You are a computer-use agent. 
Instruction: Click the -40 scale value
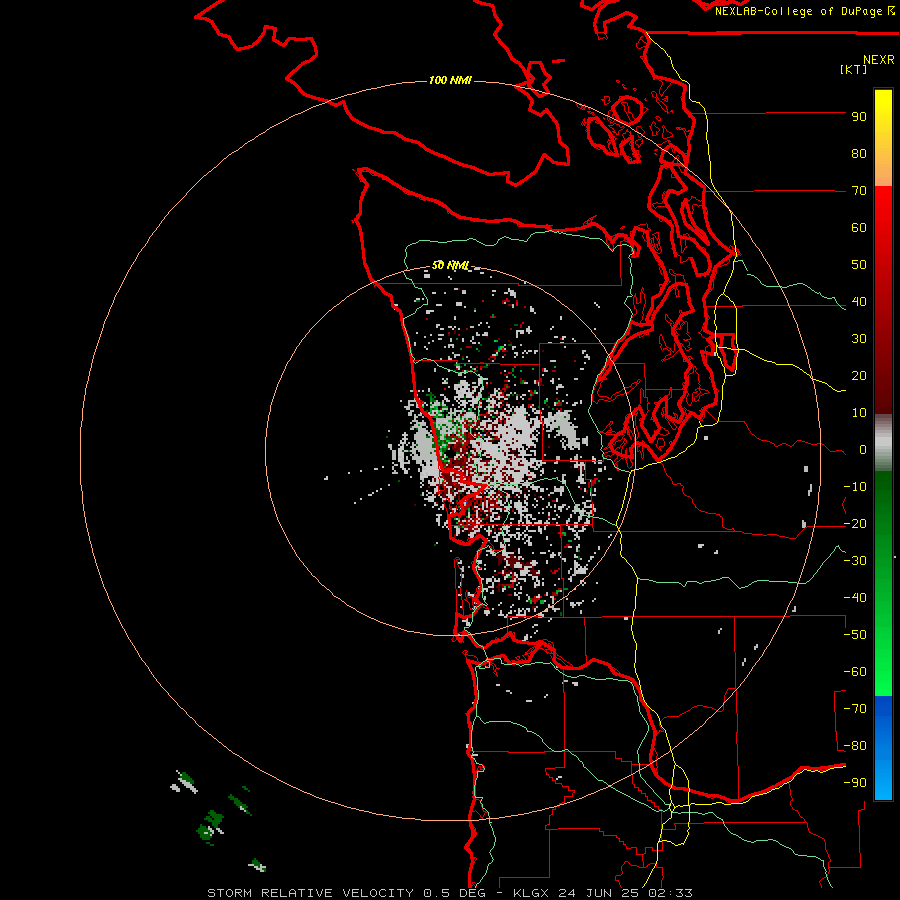(x=855, y=598)
